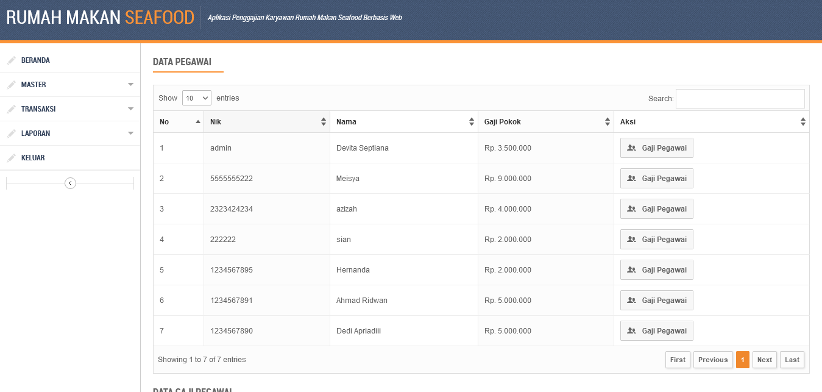
Task: Click the pencil icon beside BERANDA
Action: click(12, 61)
